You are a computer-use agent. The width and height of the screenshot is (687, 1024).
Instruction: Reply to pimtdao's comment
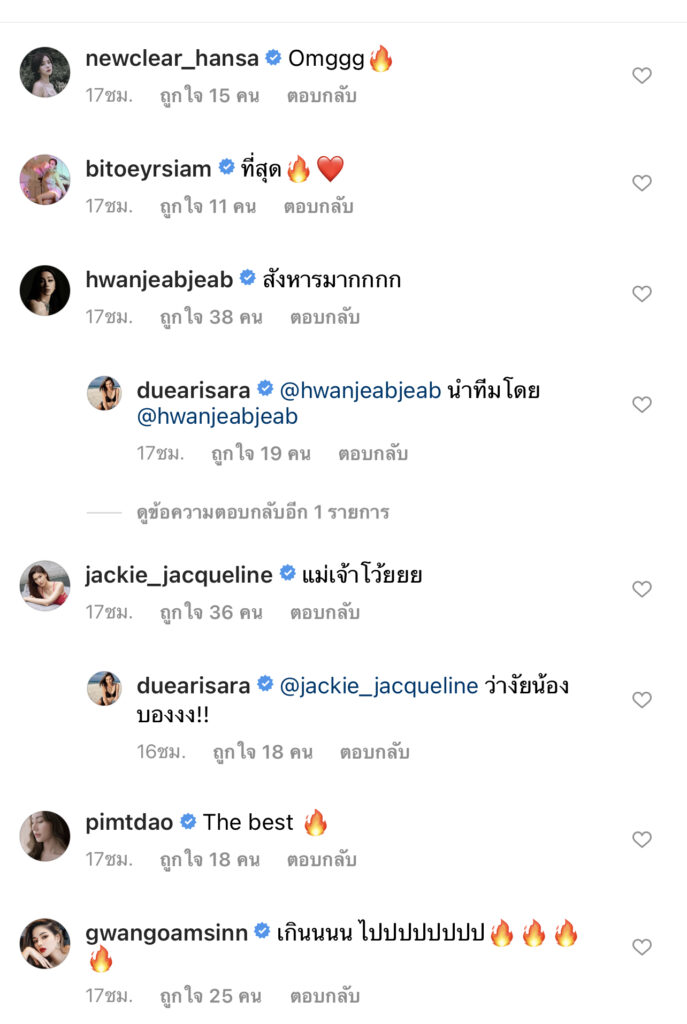pyautogui.click(x=322, y=859)
